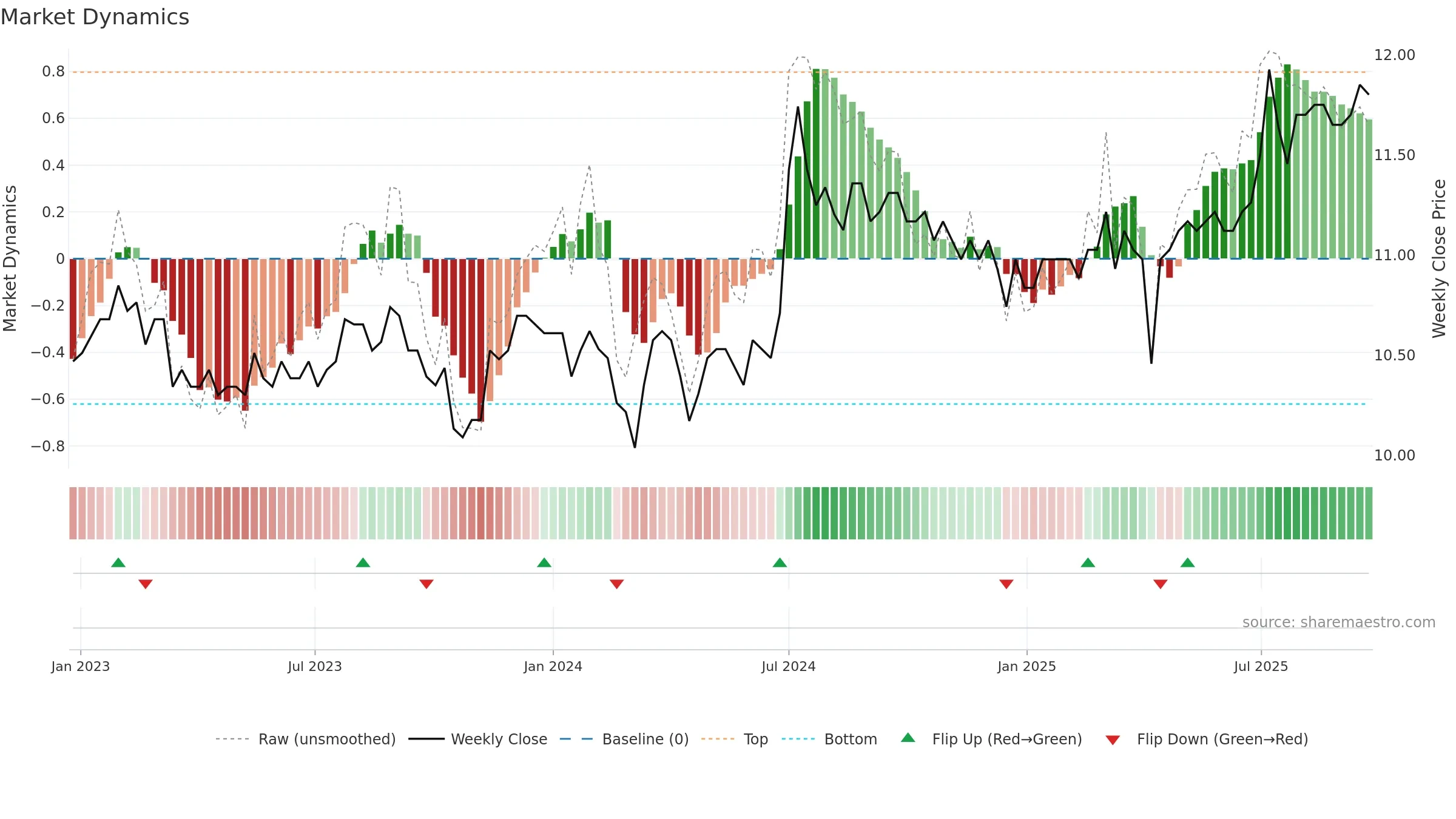Click the 0.4 left axis label
Viewport: 1456px width, 819px height.
point(53,166)
